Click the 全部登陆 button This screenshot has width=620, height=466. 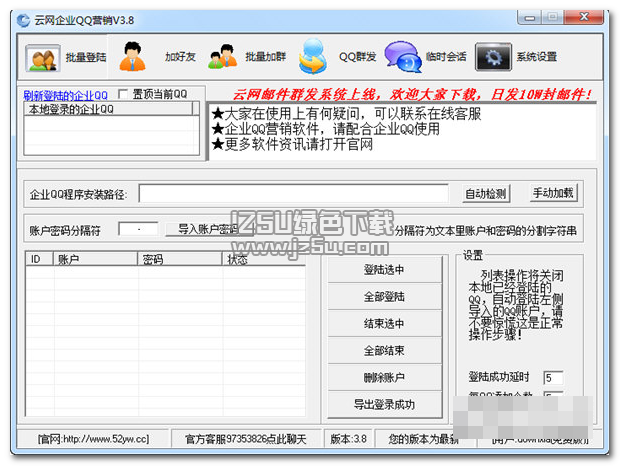pyautogui.click(x=384, y=296)
